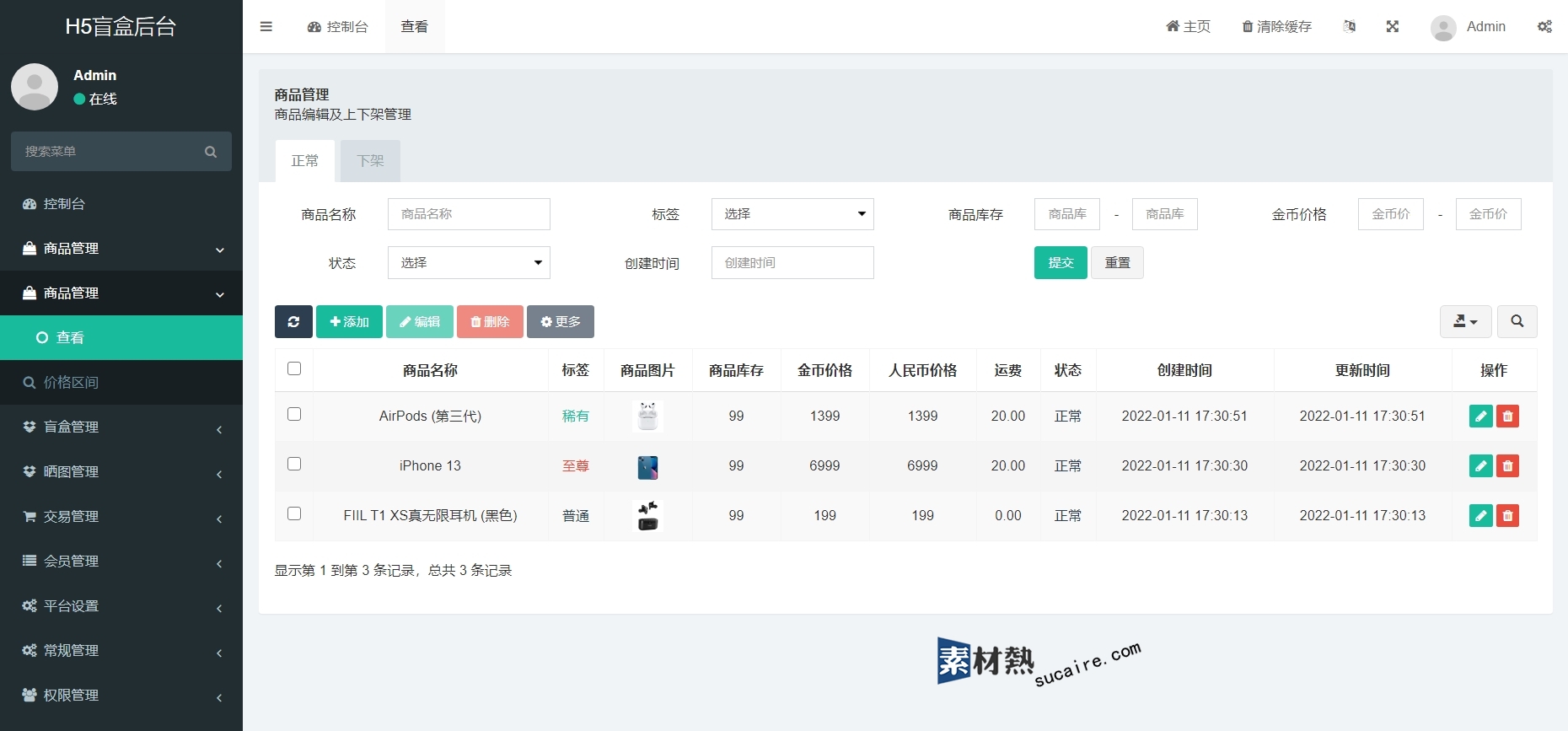The image size is (1568, 731).
Task: Check the FIIL T1 XS row checkbox
Action: click(294, 513)
